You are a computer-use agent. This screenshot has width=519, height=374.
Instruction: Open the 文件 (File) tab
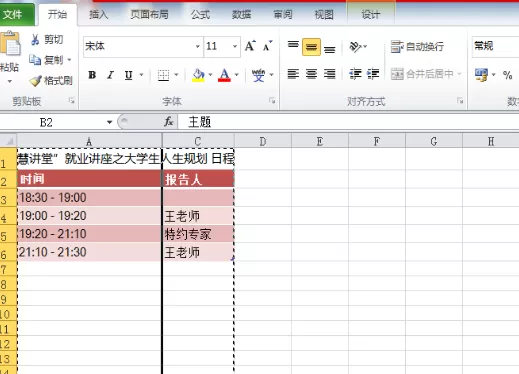click(17, 15)
